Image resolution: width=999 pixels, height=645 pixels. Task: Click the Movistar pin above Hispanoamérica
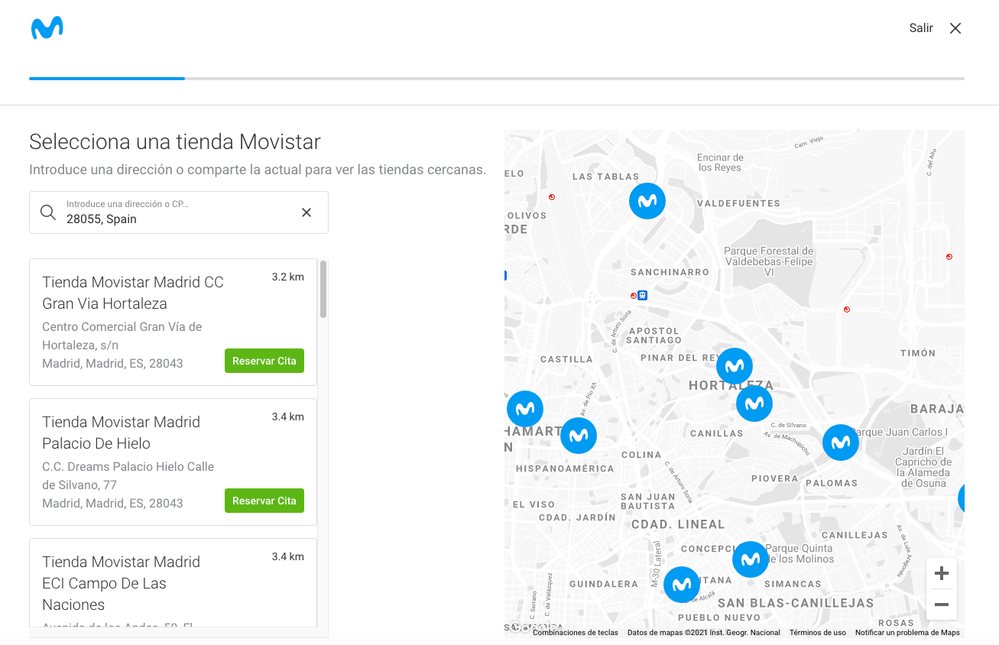coord(578,435)
